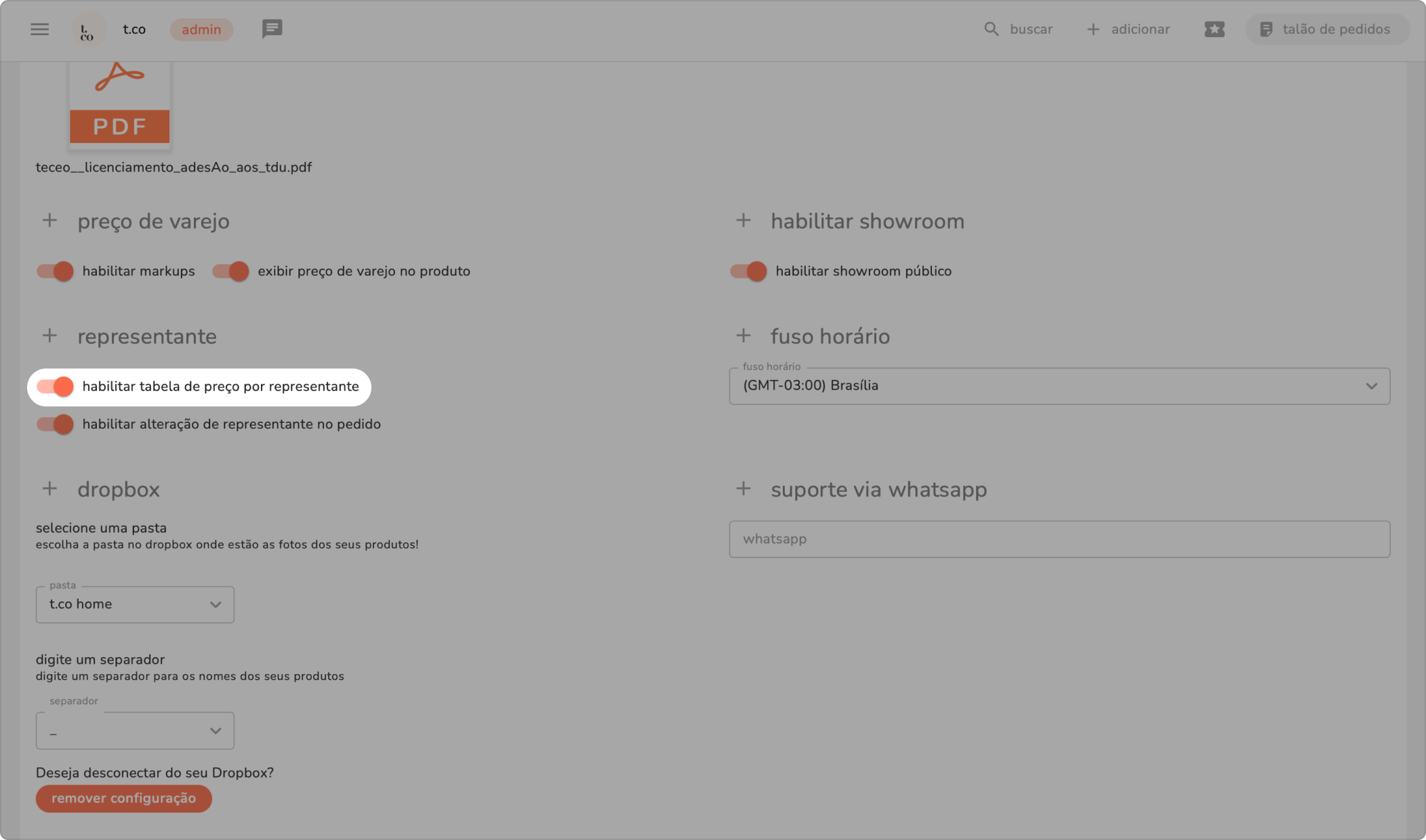Click plus icon beside dropbox heading

click(49, 489)
